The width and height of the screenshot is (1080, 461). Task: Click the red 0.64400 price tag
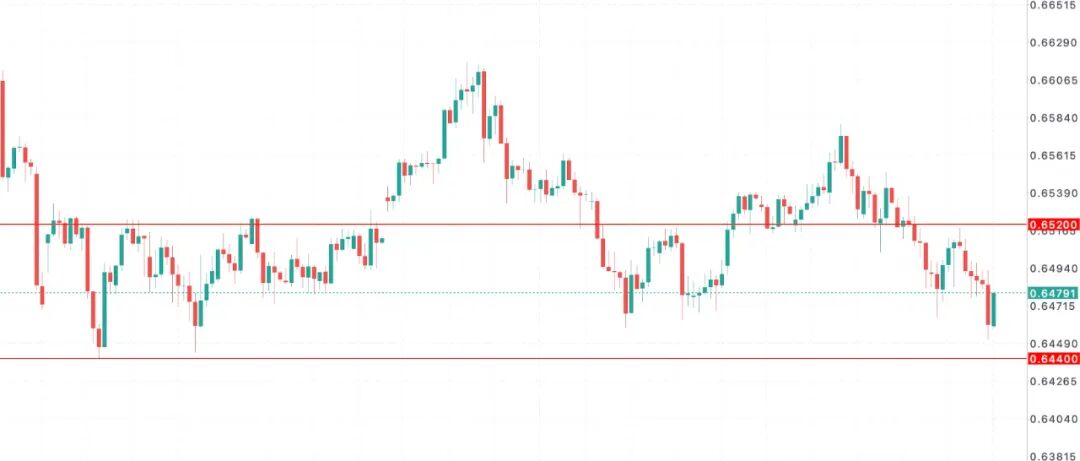pos(1052,358)
